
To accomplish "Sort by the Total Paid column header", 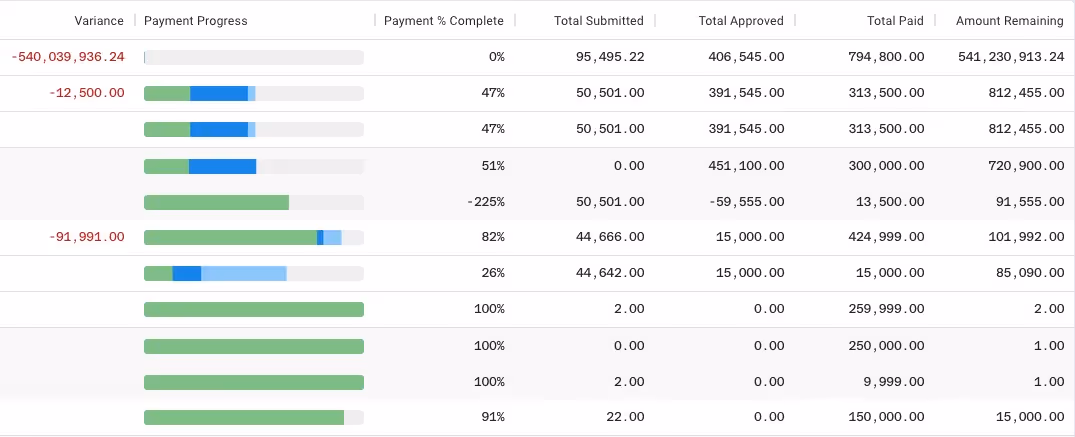I will (895, 21).
